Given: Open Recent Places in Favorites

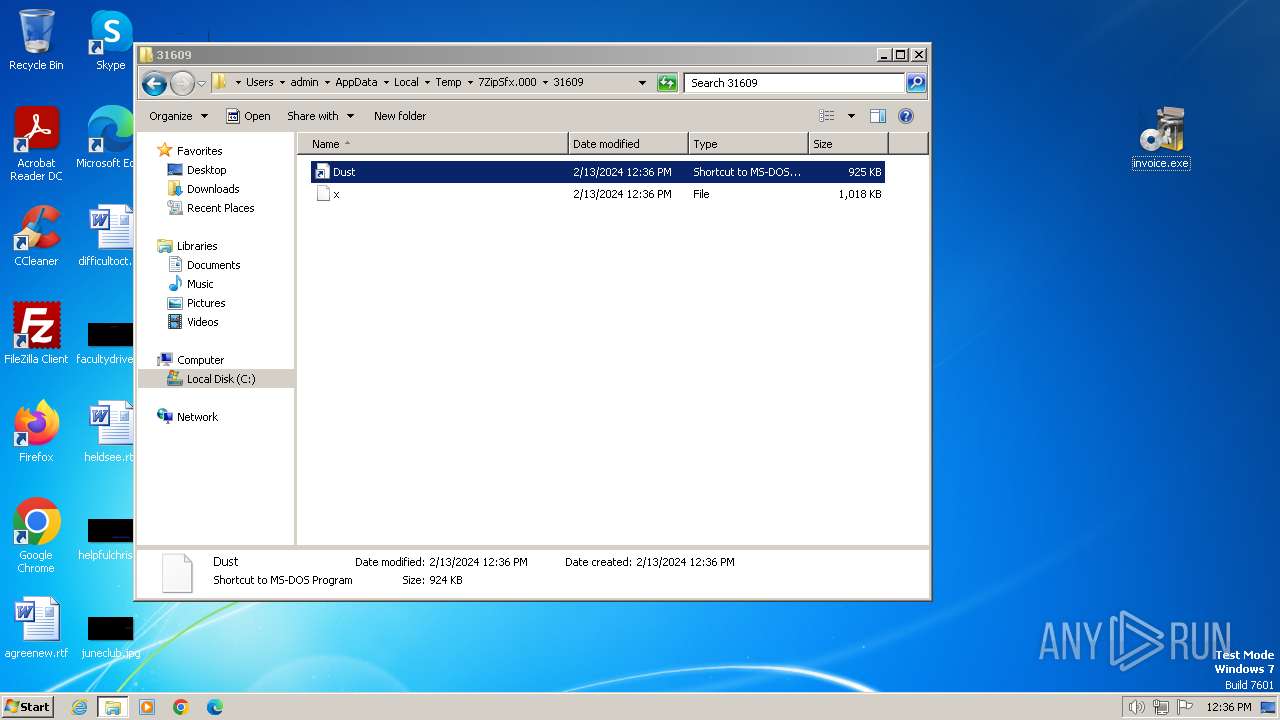Looking at the screenshot, I should click(x=220, y=208).
